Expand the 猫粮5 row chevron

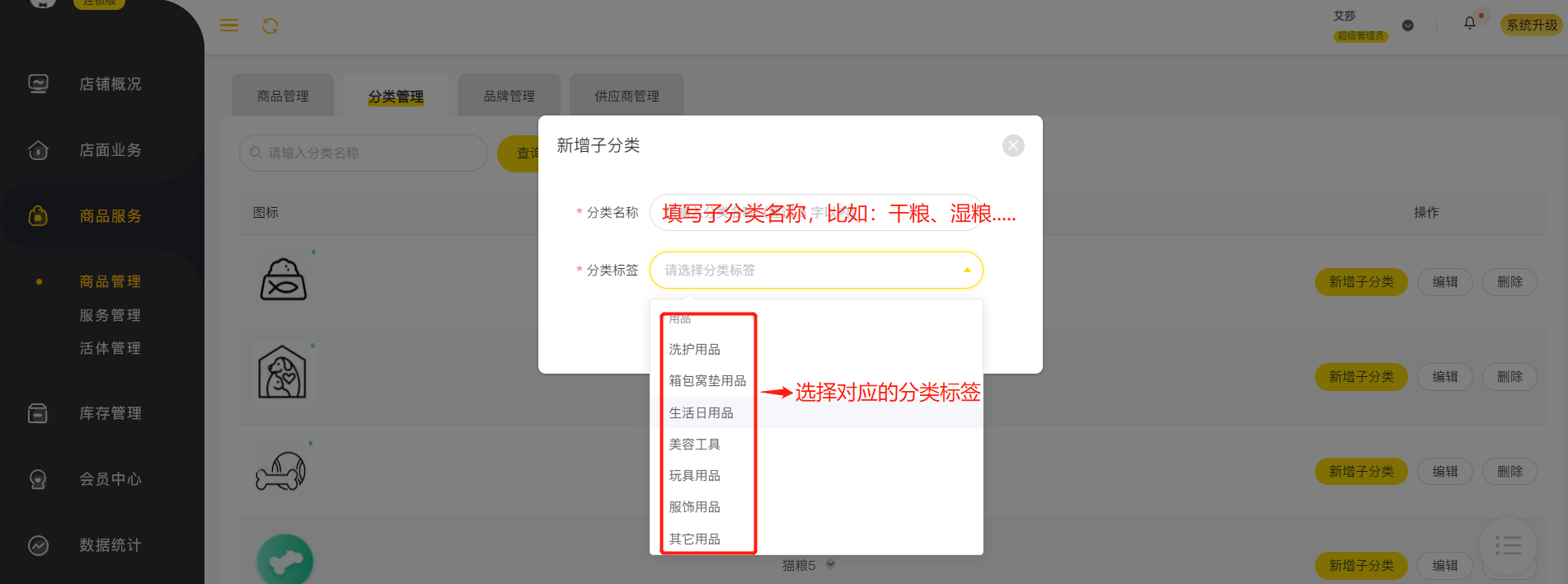tap(830, 564)
